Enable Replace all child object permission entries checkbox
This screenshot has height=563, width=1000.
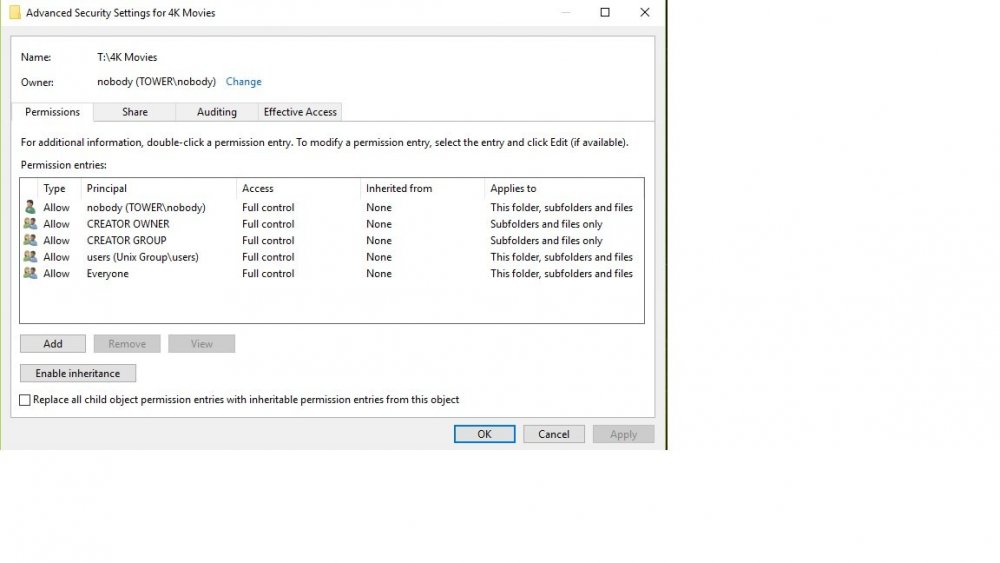pos(25,400)
